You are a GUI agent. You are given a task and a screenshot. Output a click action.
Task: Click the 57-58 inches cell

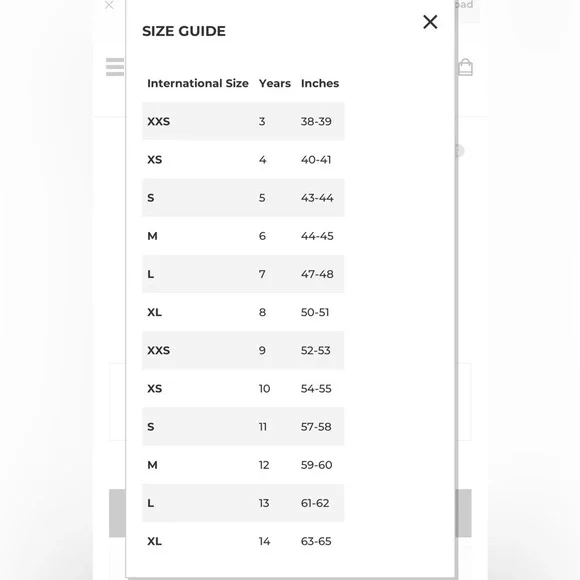(x=316, y=426)
